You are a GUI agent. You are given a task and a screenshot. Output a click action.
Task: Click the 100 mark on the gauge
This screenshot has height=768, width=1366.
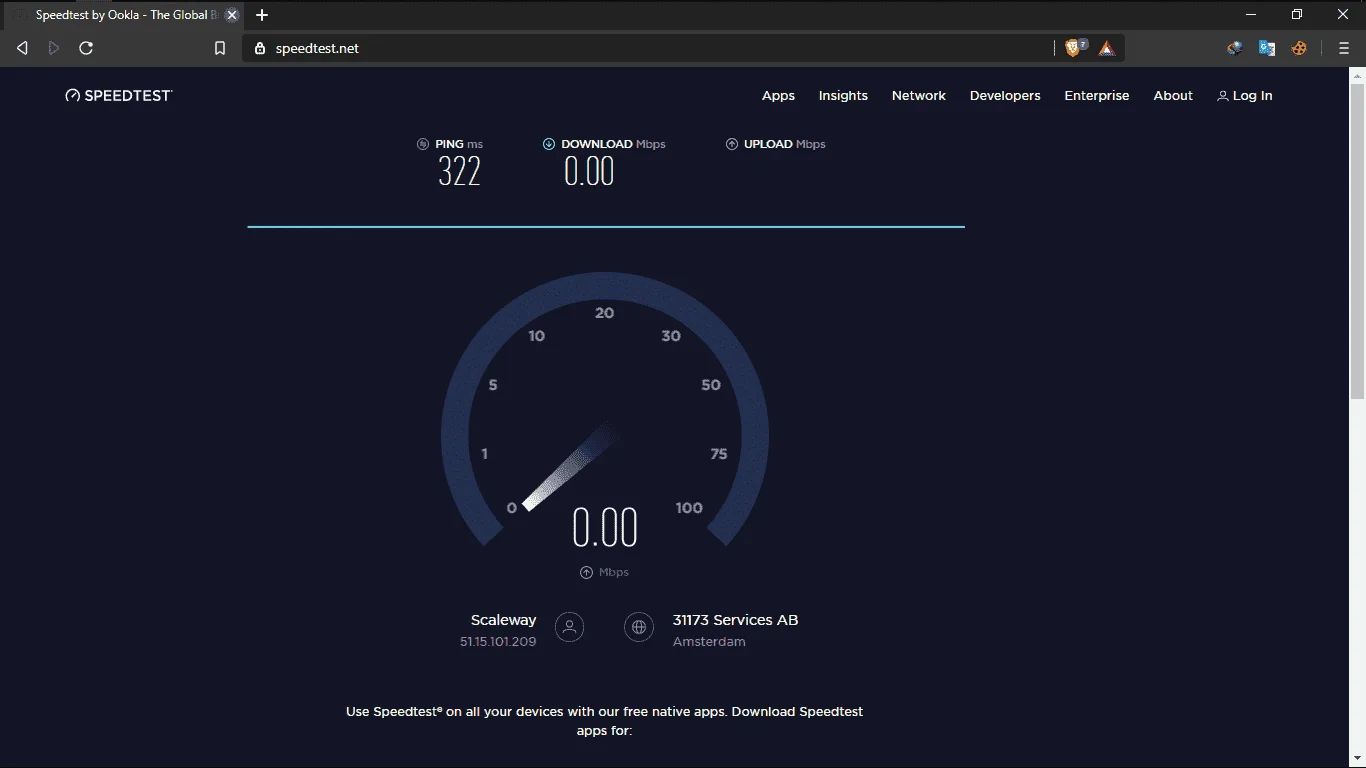click(689, 508)
